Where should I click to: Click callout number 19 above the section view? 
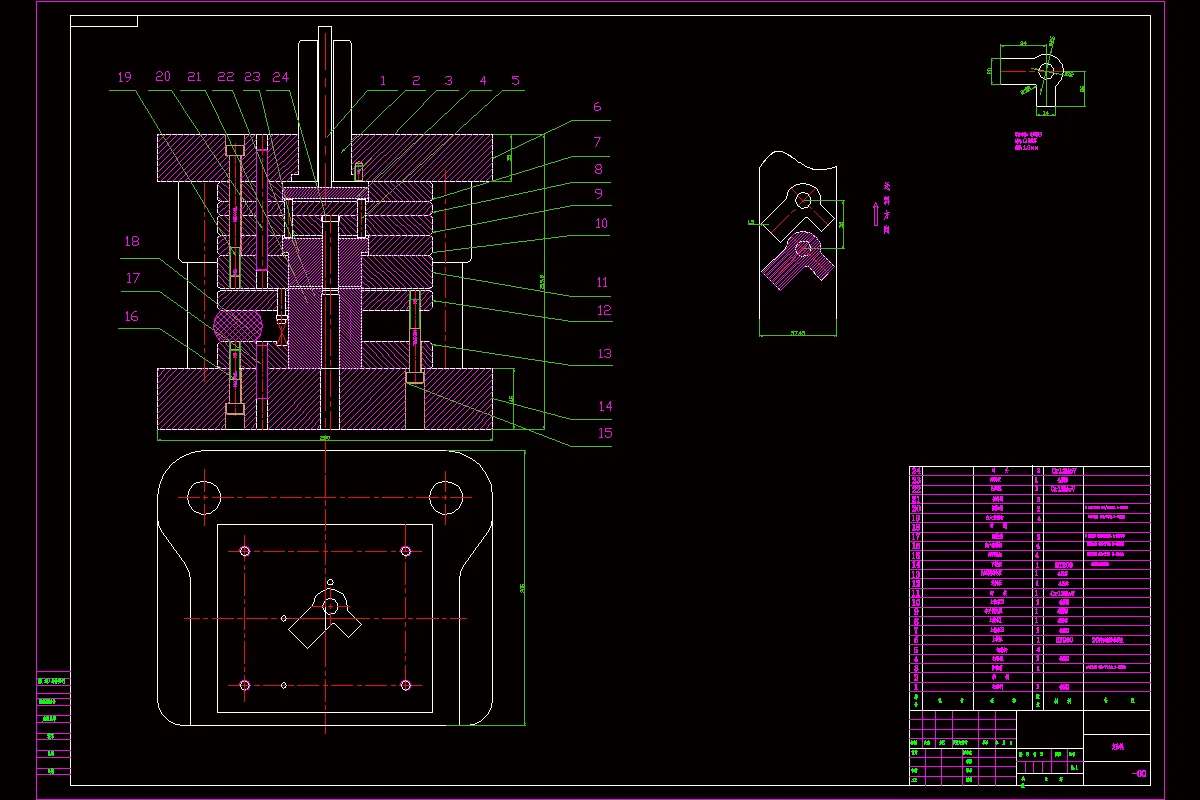(x=124, y=77)
